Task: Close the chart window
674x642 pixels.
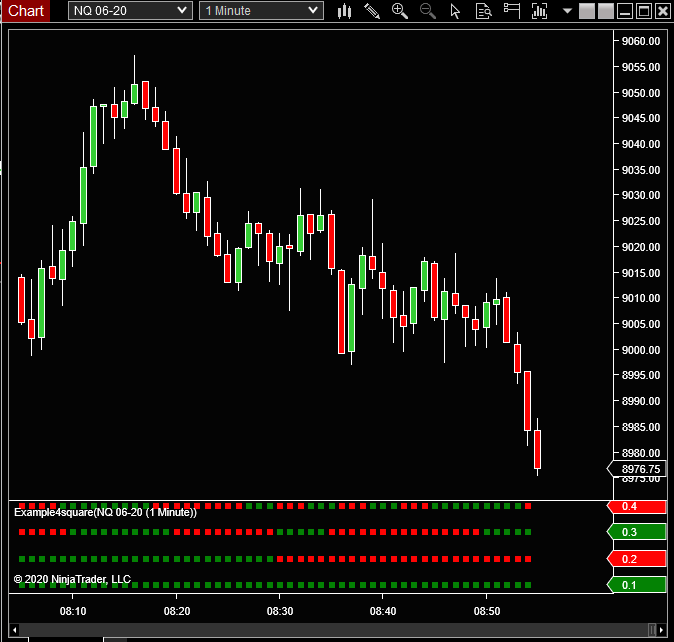Action: coord(663,11)
